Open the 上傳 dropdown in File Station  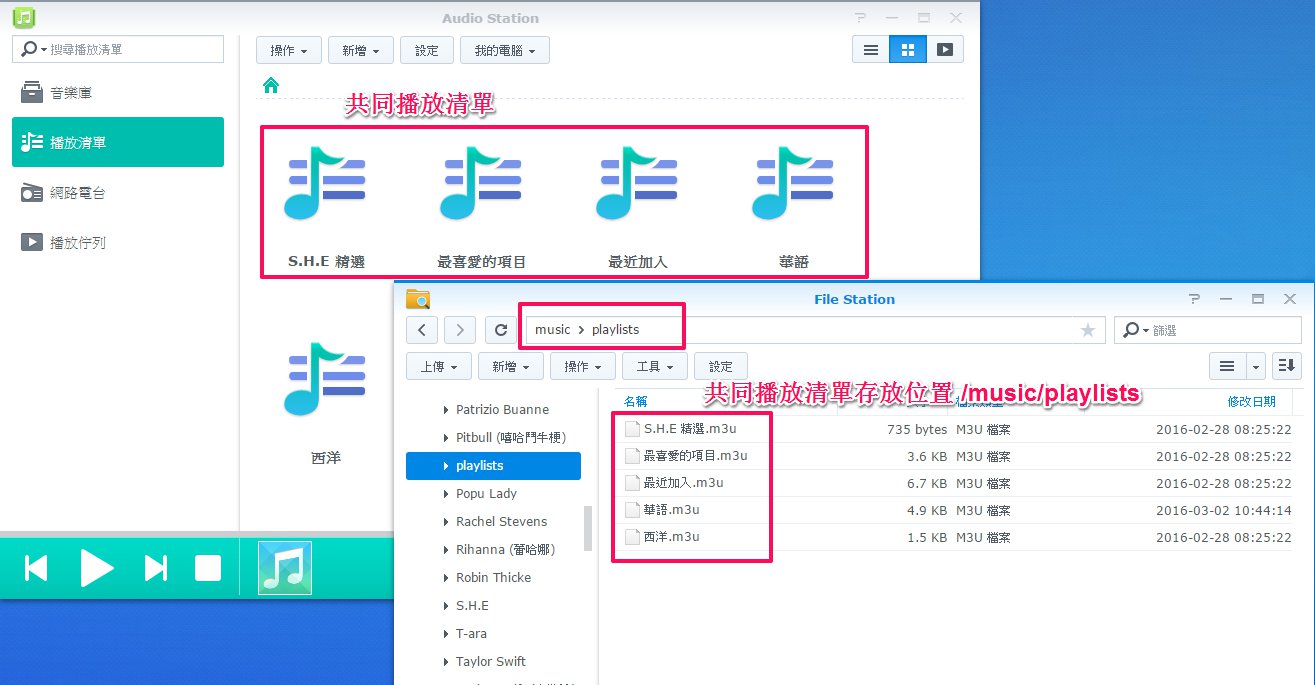pos(439,367)
